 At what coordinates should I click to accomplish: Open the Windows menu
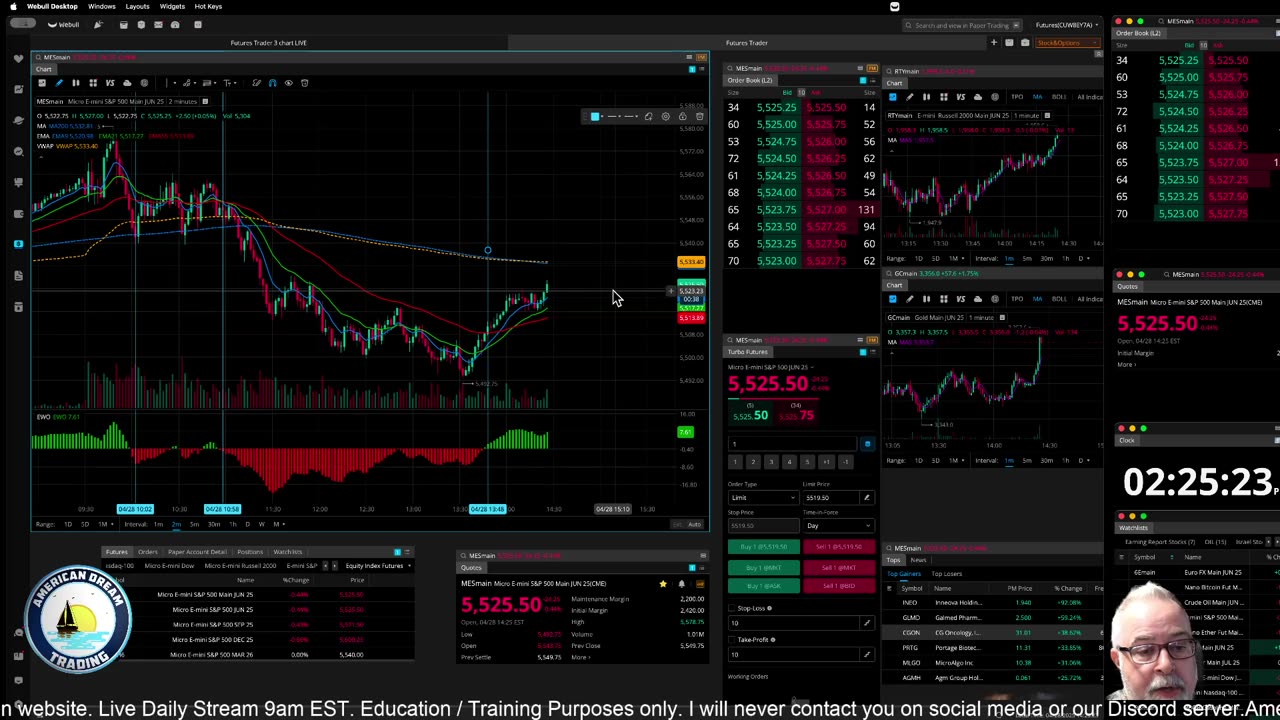[101, 6]
